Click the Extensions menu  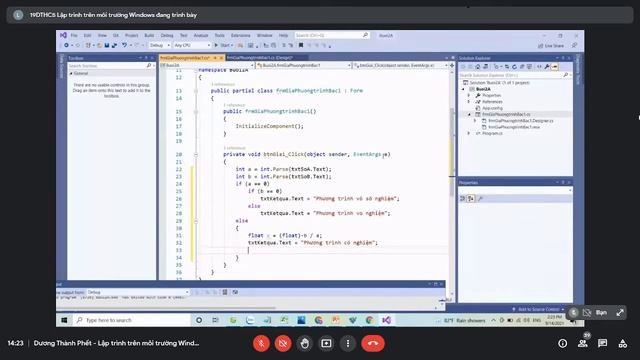click(x=240, y=36)
